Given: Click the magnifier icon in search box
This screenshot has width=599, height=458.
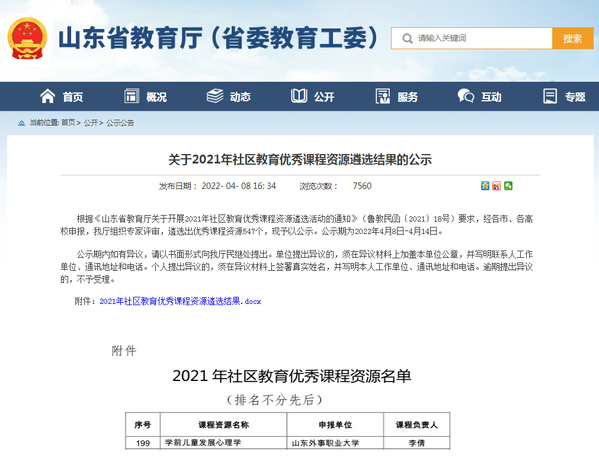Looking at the screenshot, I should 407,38.
